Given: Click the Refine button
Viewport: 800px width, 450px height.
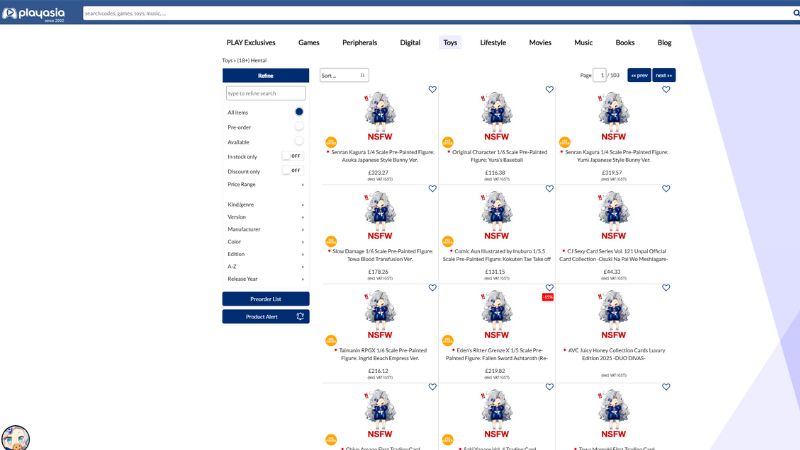Looking at the screenshot, I should tap(265, 76).
